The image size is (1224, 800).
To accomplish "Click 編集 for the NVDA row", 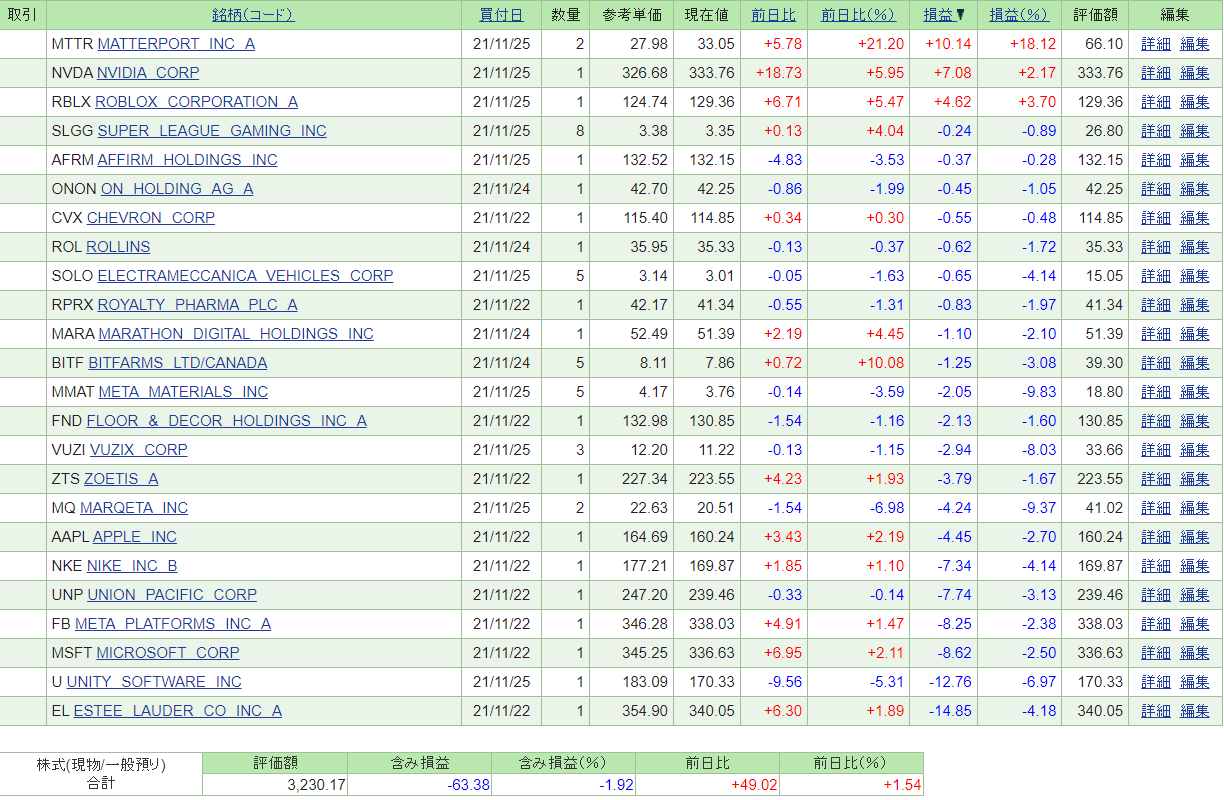I will pos(1195,73).
